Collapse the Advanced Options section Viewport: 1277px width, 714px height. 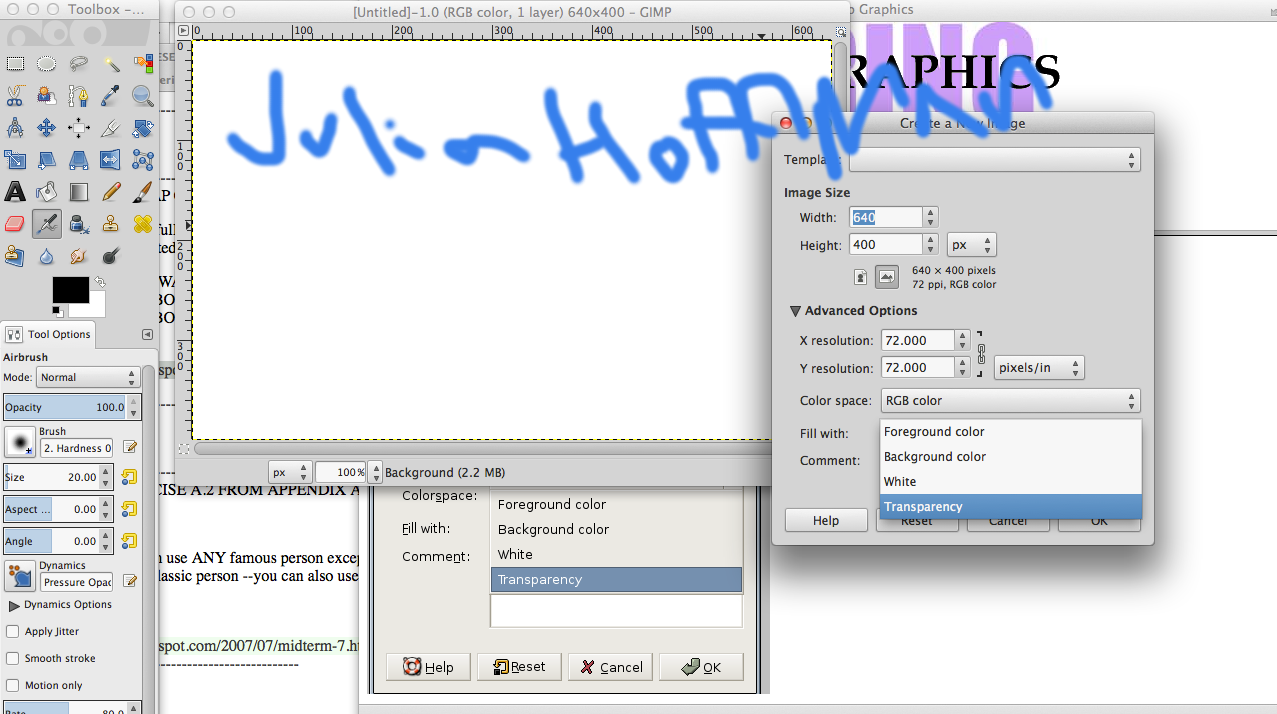[x=796, y=311]
